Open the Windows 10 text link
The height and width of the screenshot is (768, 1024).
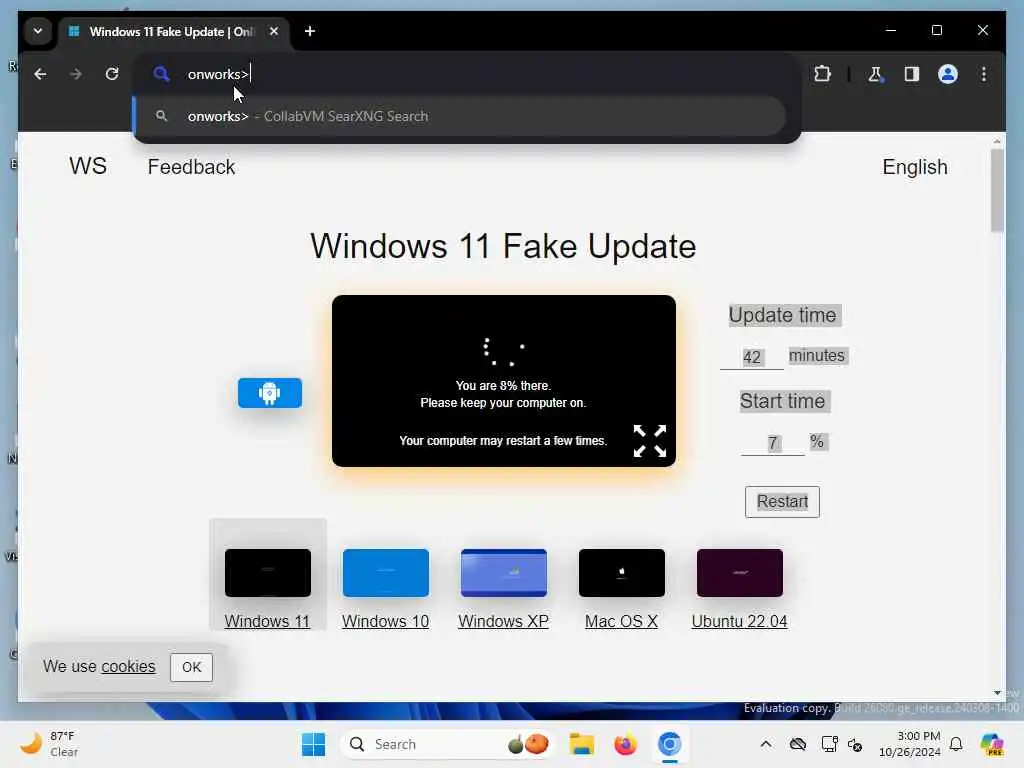point(385,621)
